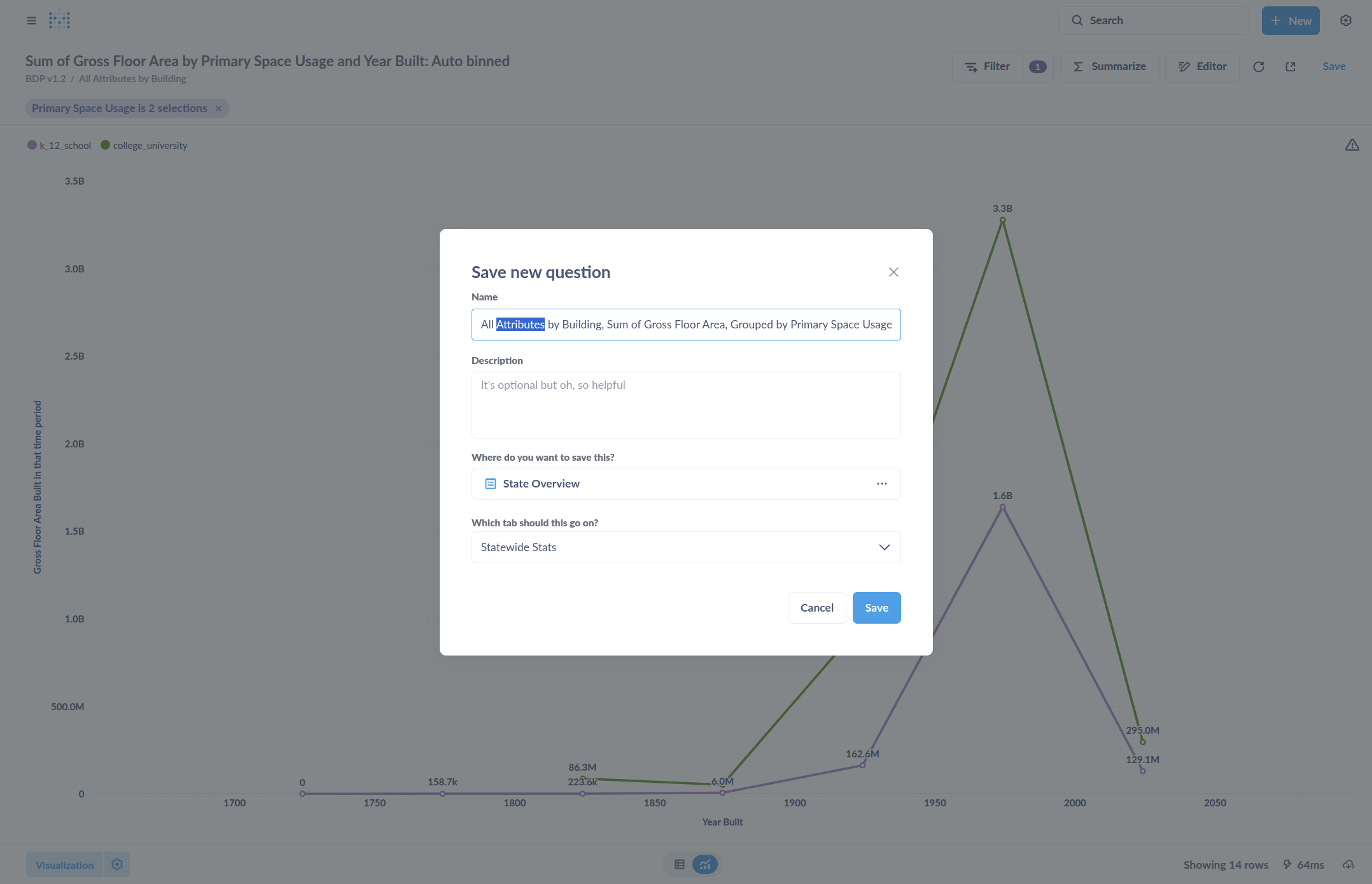Click the Metabase logo home icon
This screenshot has height=884, width=1372.
point(59,20)
